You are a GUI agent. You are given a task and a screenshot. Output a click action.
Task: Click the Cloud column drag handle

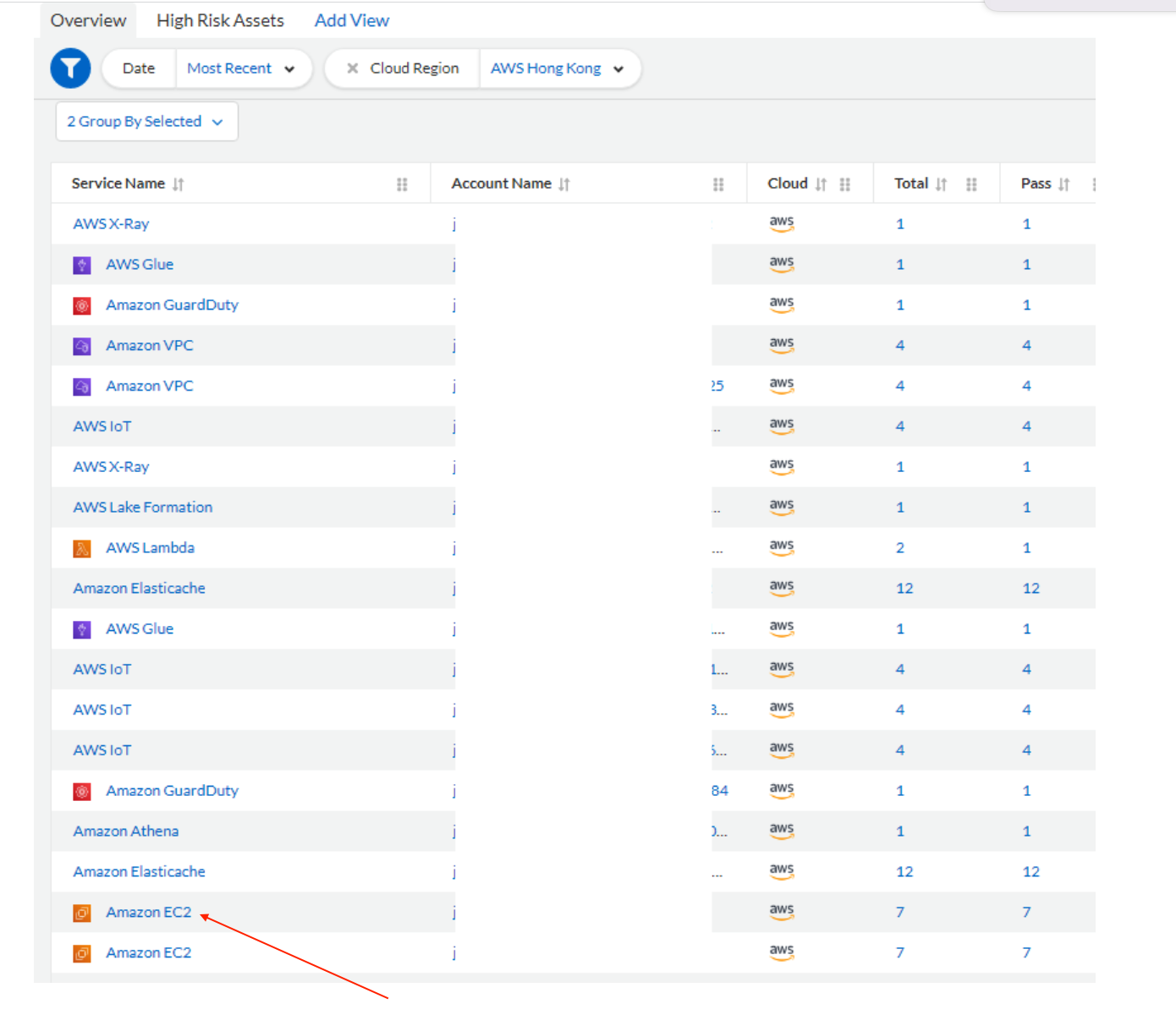(844, 184)
